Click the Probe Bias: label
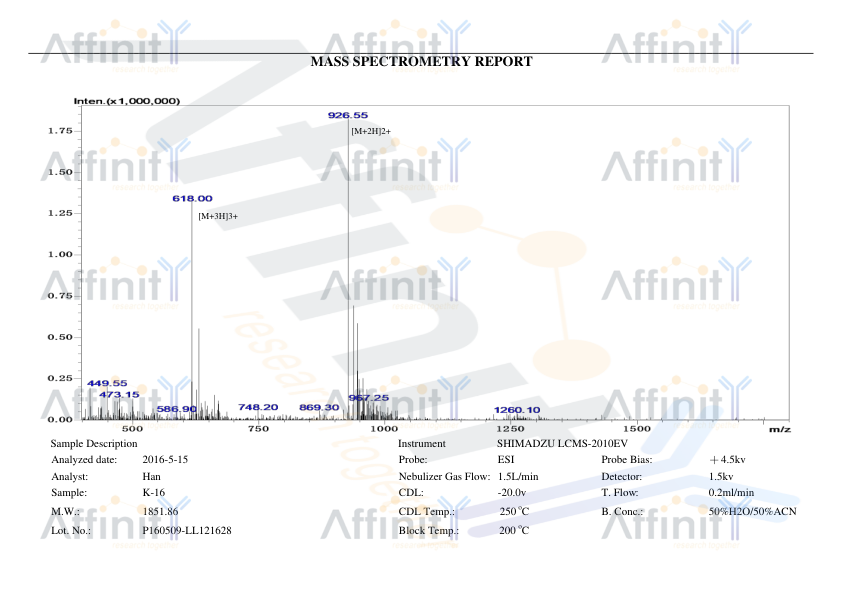 (x=627, y=460)
